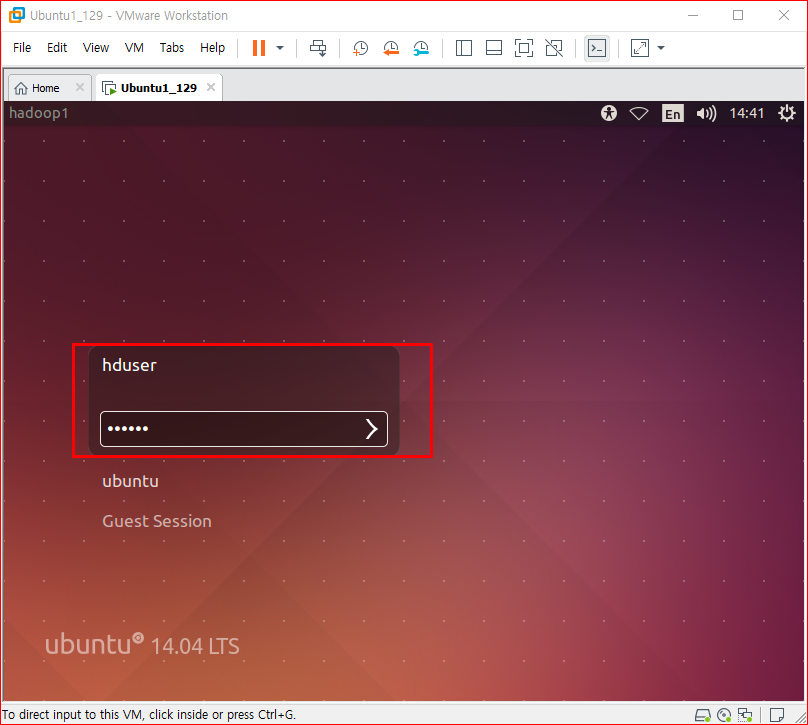Click the network adapter status icon

point(745,715)
